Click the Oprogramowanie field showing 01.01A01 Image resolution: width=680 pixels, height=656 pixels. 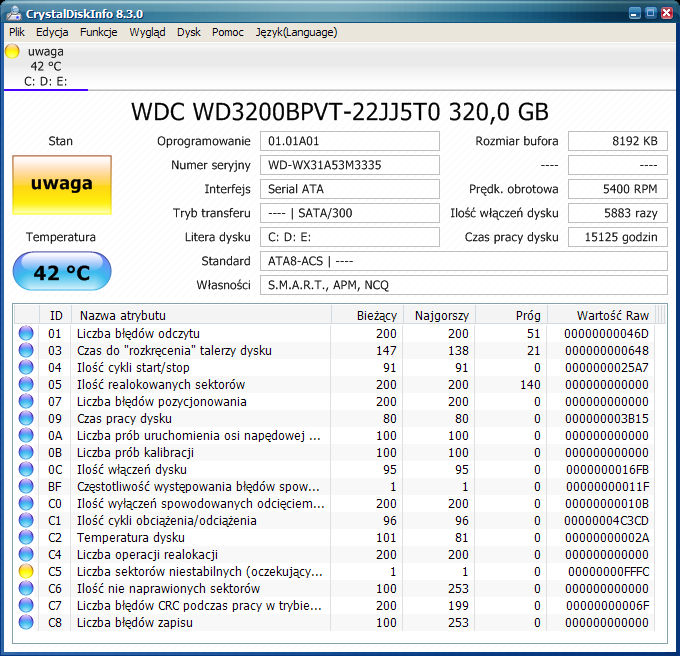coord(350,141)
